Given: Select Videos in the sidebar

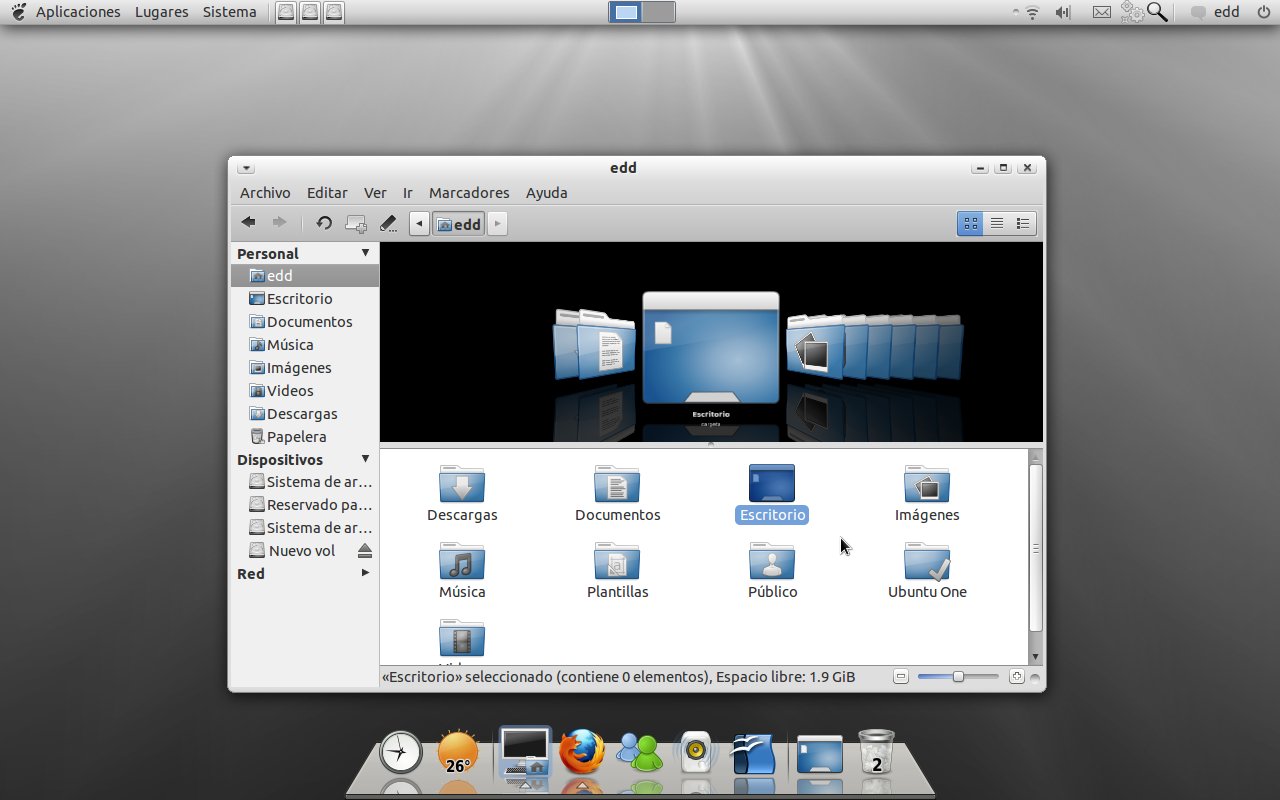Looking at the screenshot, I should [305, 391].
